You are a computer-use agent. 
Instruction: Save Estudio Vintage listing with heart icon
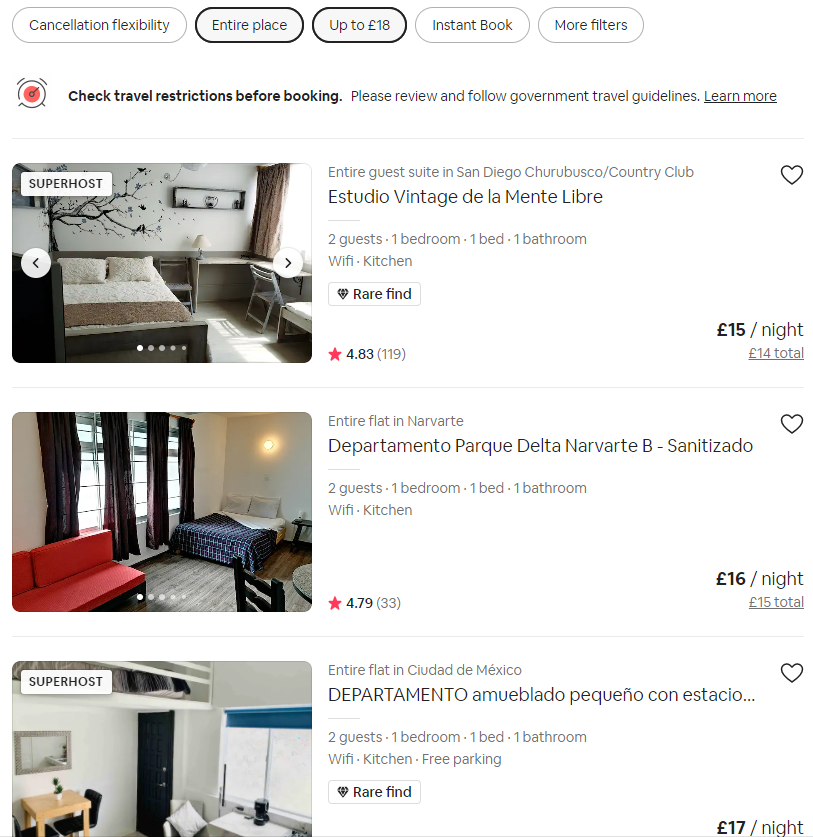[x=792, y=175]
